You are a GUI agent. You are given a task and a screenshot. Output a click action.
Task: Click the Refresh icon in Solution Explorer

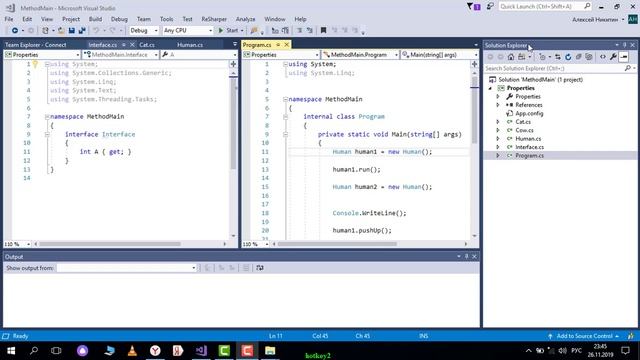(568, 57)
